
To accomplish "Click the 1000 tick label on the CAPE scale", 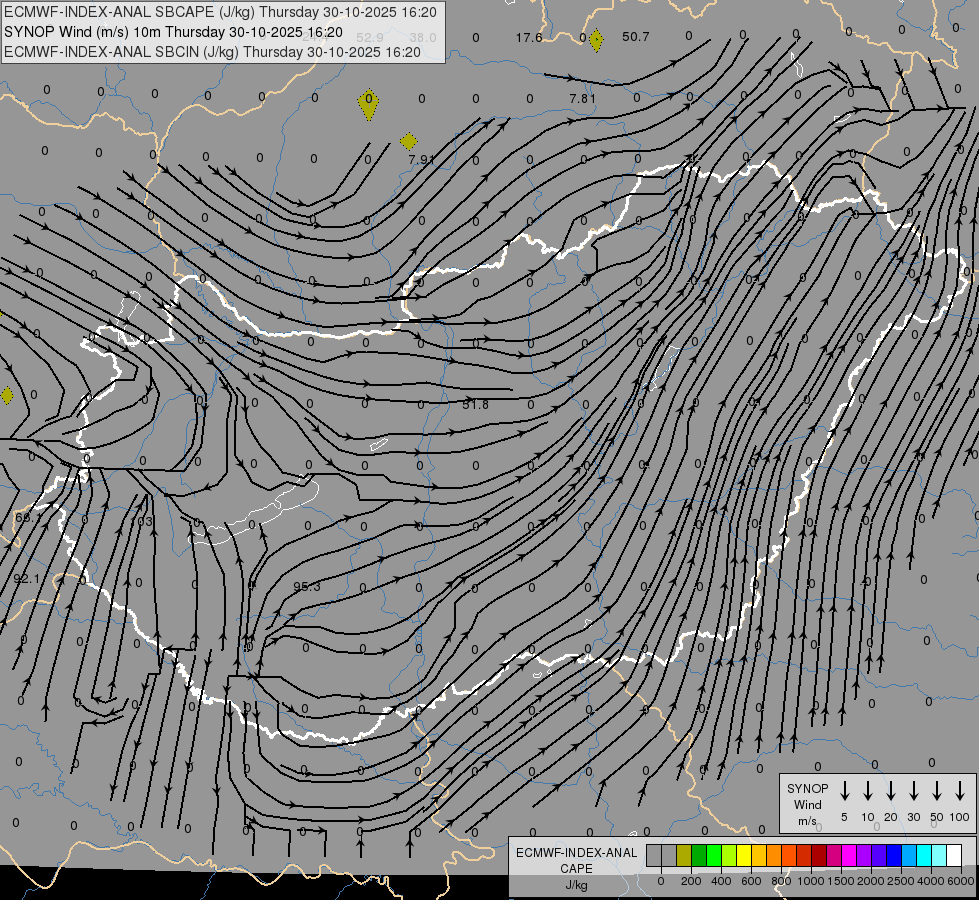I will pyautogui.click(x=811, y=881).
